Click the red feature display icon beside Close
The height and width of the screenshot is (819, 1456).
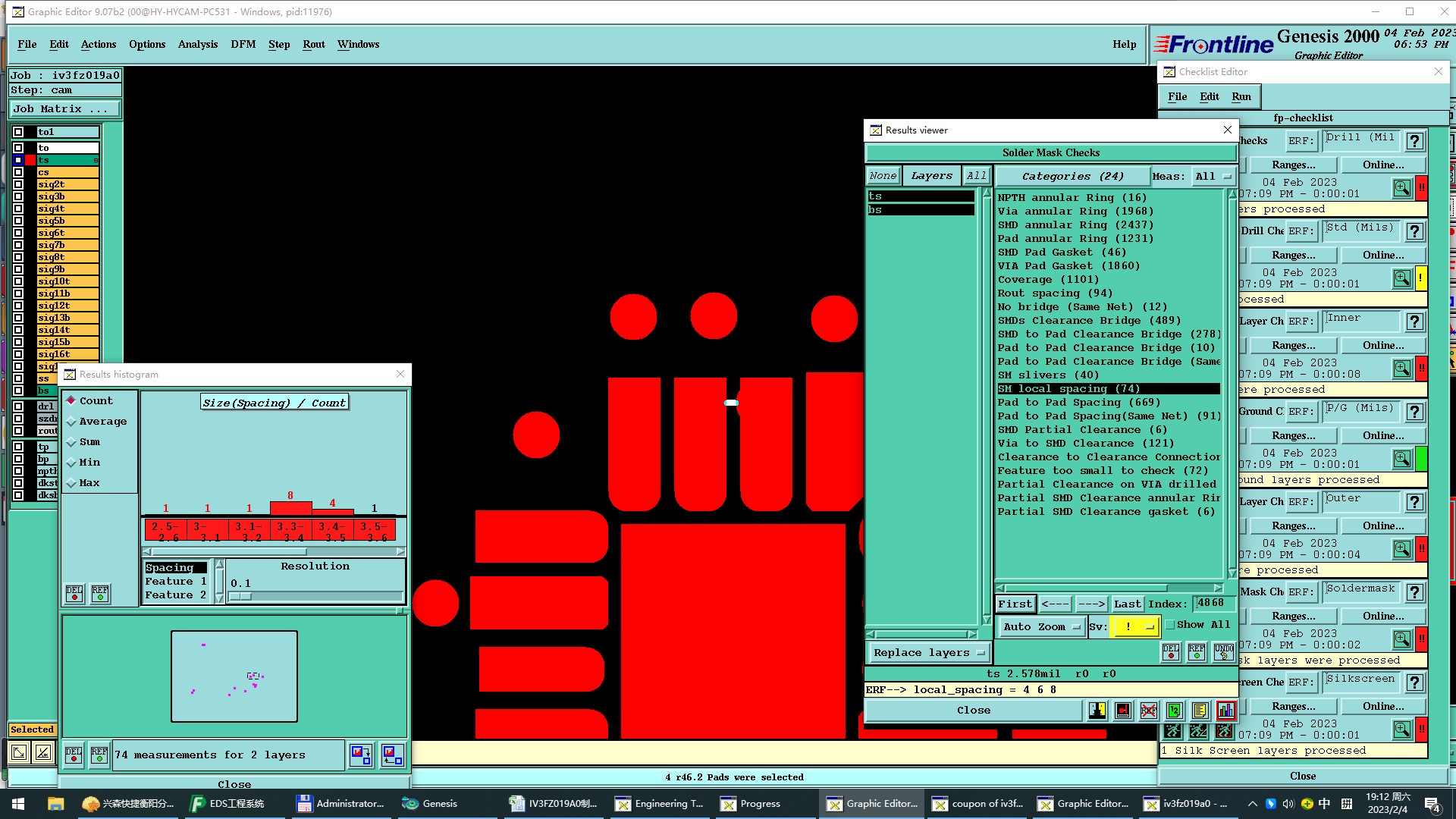[x=1123, y=711]
